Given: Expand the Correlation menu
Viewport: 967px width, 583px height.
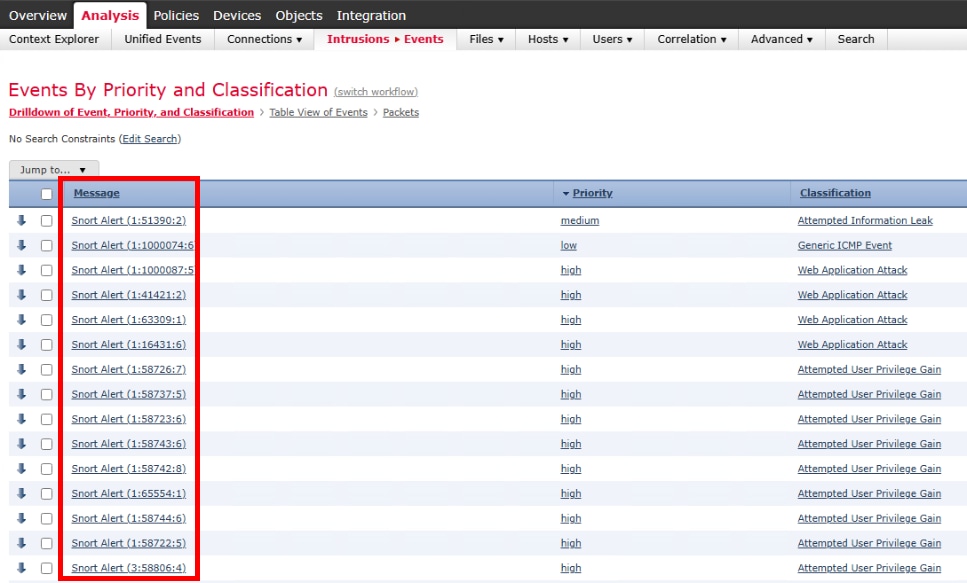Looking at the screenshot, I should tap(691, 39).
